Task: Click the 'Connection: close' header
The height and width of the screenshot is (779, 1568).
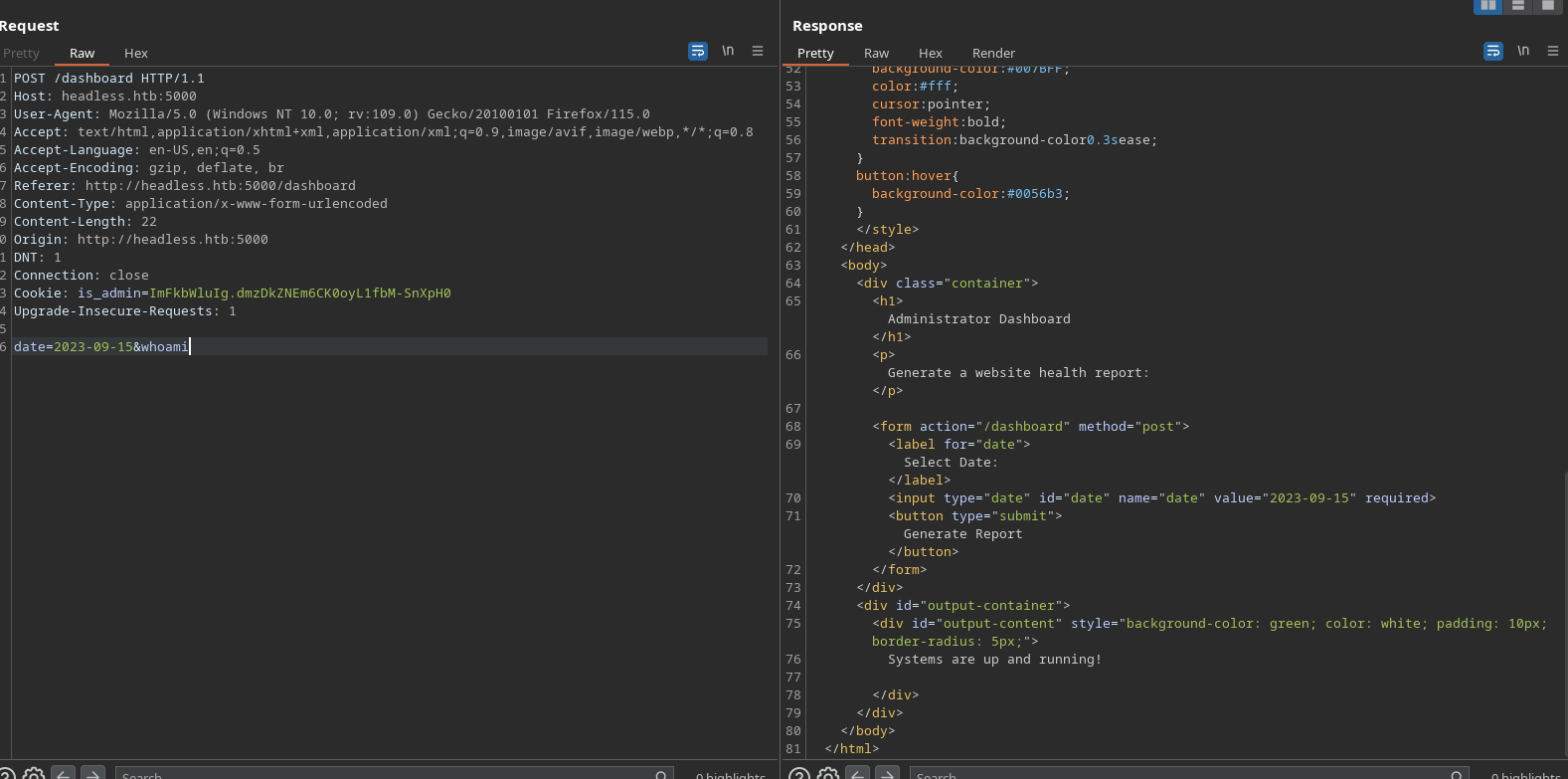Action: [82, 276]
